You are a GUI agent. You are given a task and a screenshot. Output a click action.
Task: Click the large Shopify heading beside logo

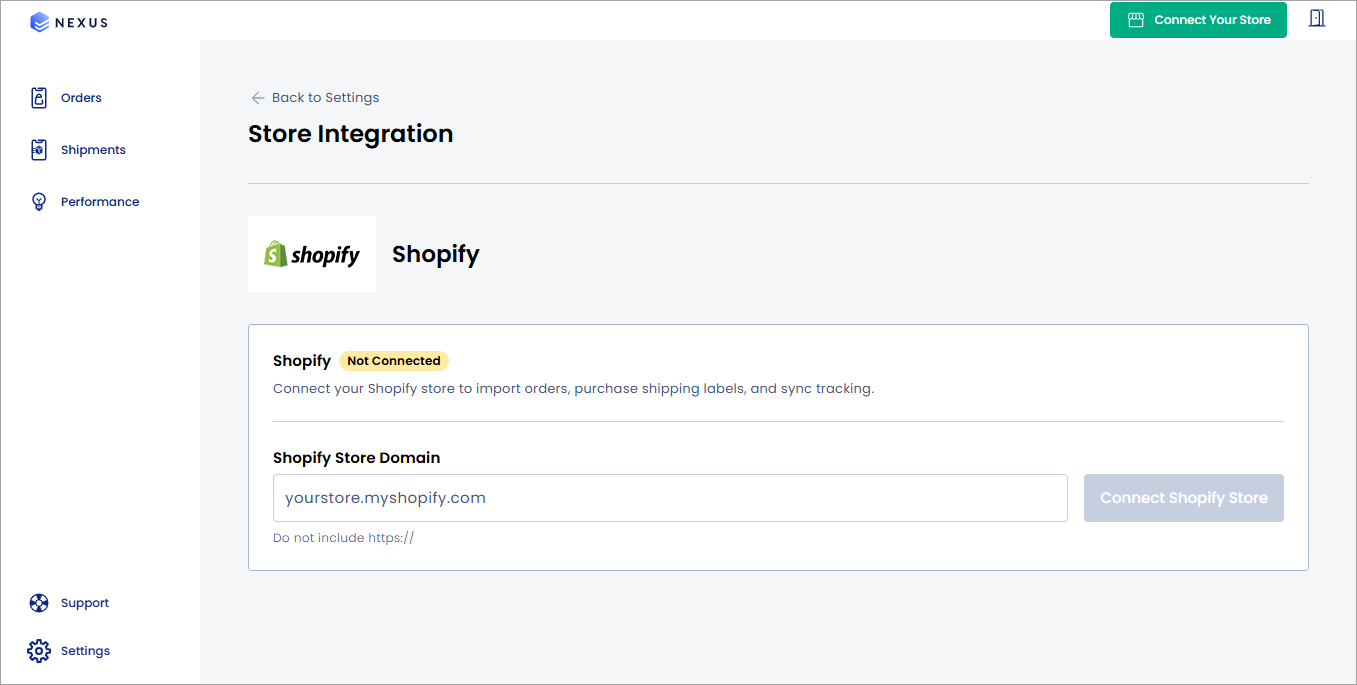436,254
